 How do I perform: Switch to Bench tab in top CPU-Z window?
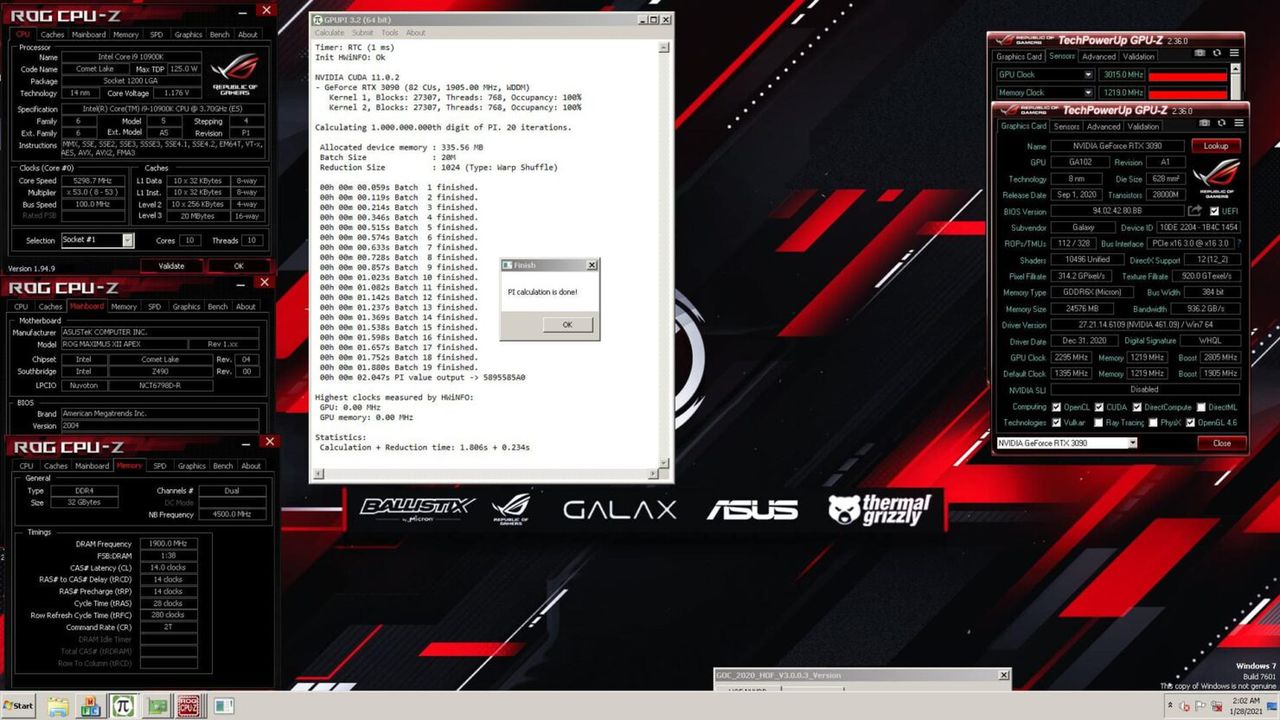(x=218, y=34)
